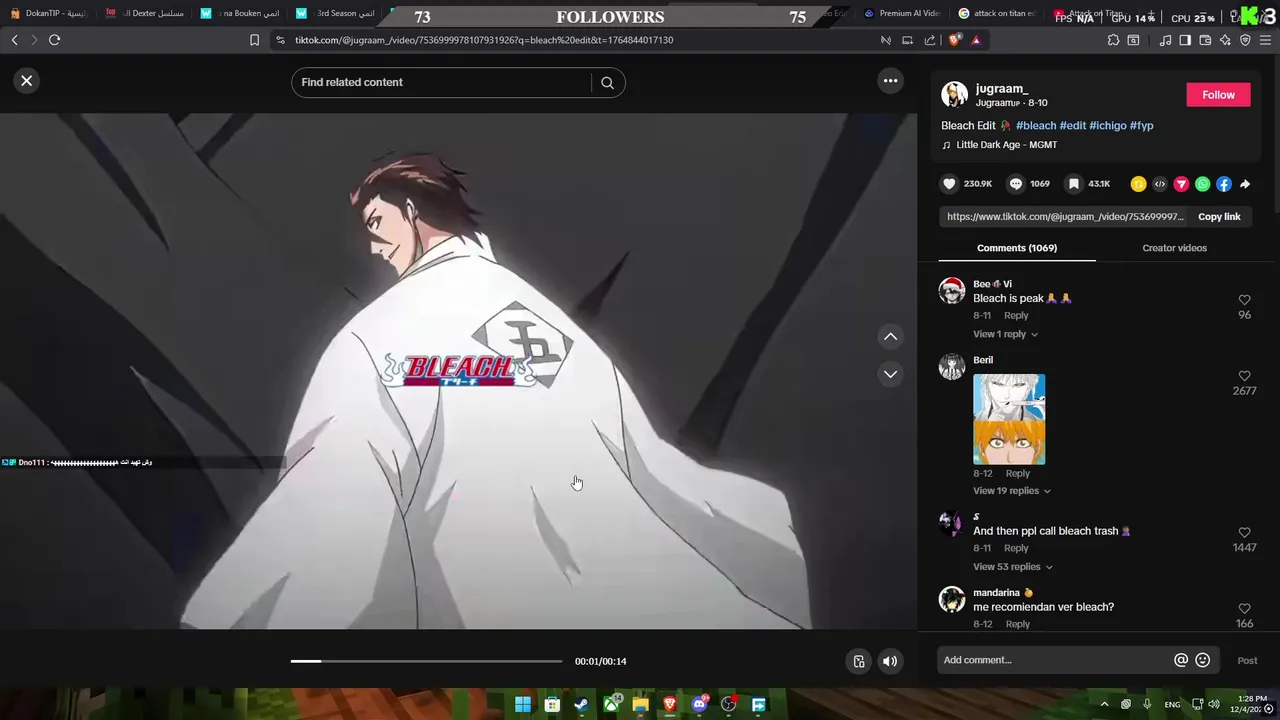
Task: Go to next video with down arrow
Action: pos(890,374)
